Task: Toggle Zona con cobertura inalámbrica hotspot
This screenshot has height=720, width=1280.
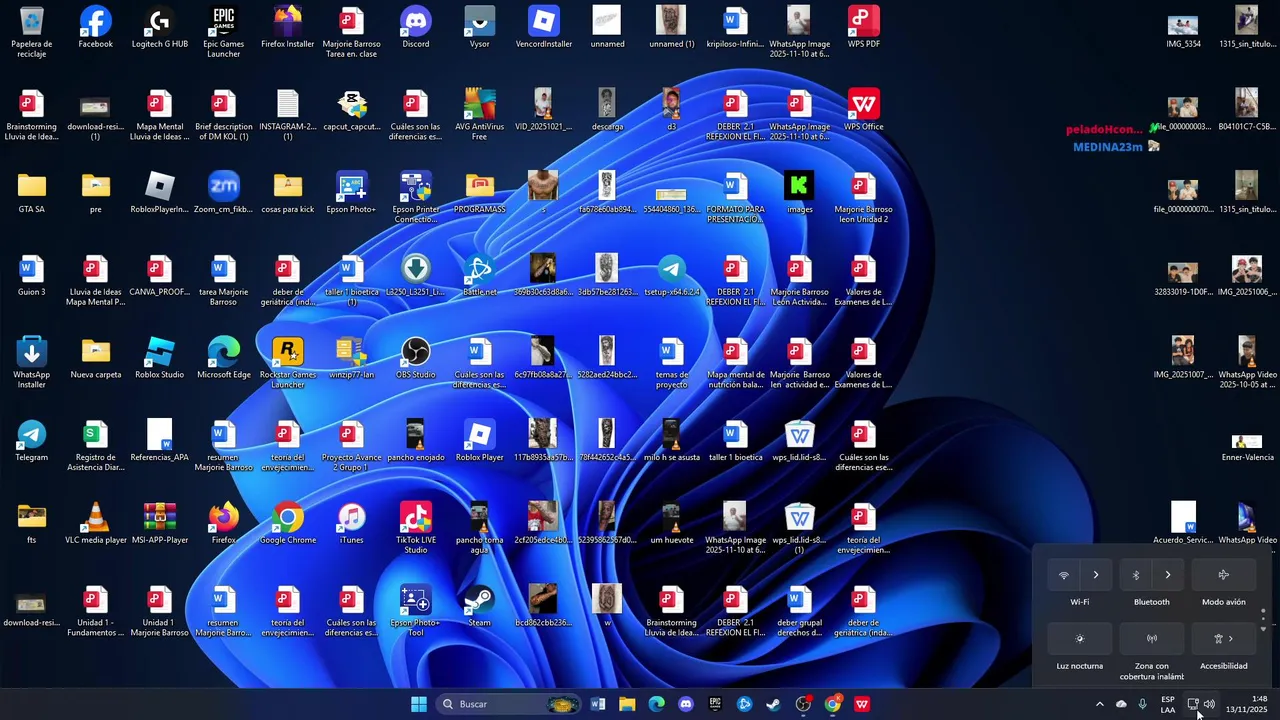Action: [x=1152, y=638]
